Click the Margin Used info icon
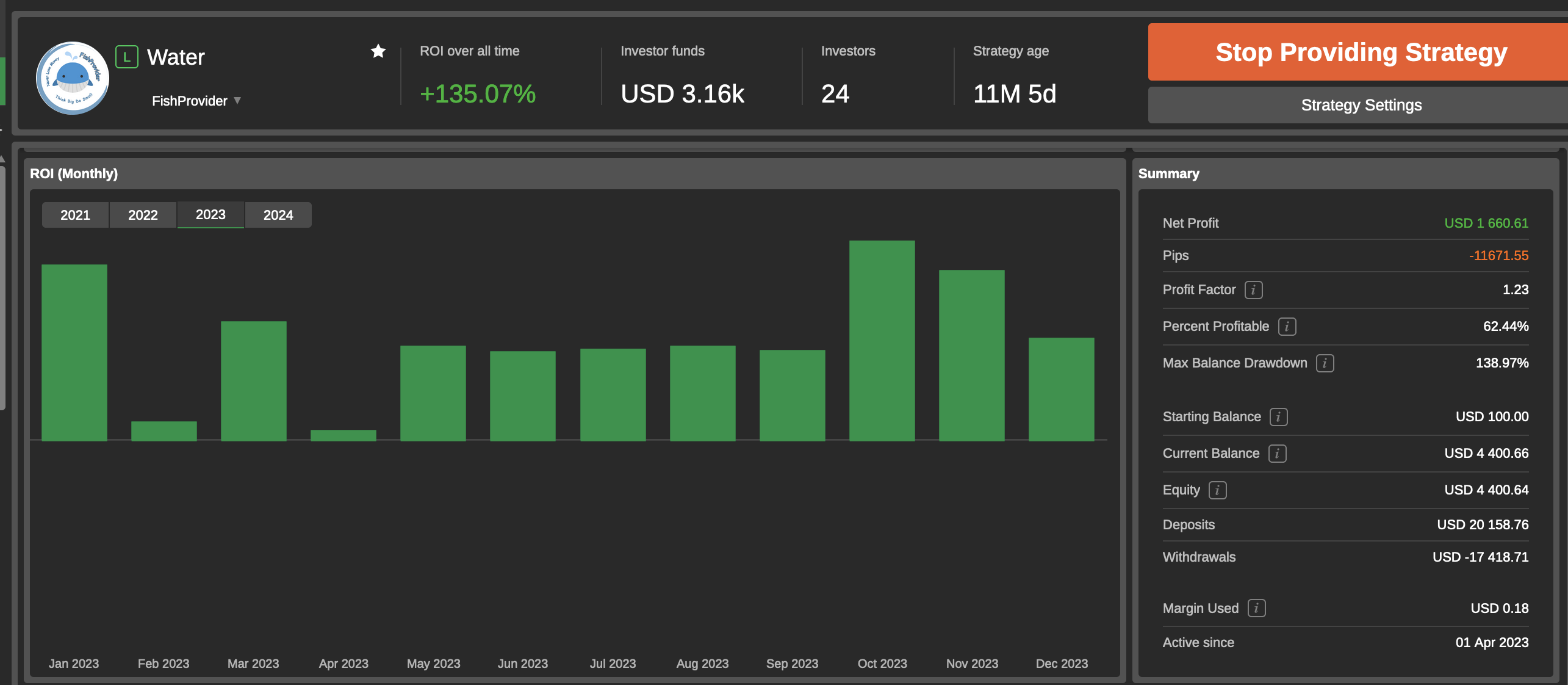 point(1256,609)
